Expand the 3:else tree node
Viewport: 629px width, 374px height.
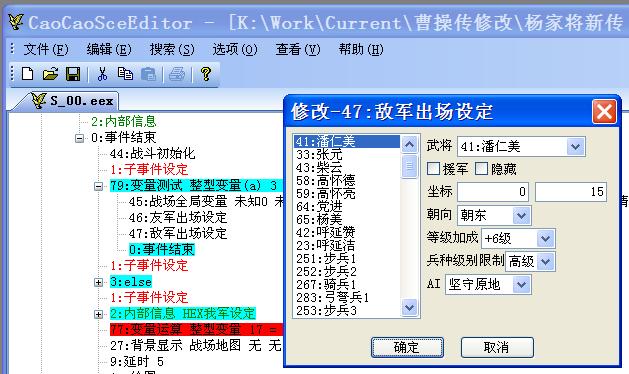tap(98, 283)
